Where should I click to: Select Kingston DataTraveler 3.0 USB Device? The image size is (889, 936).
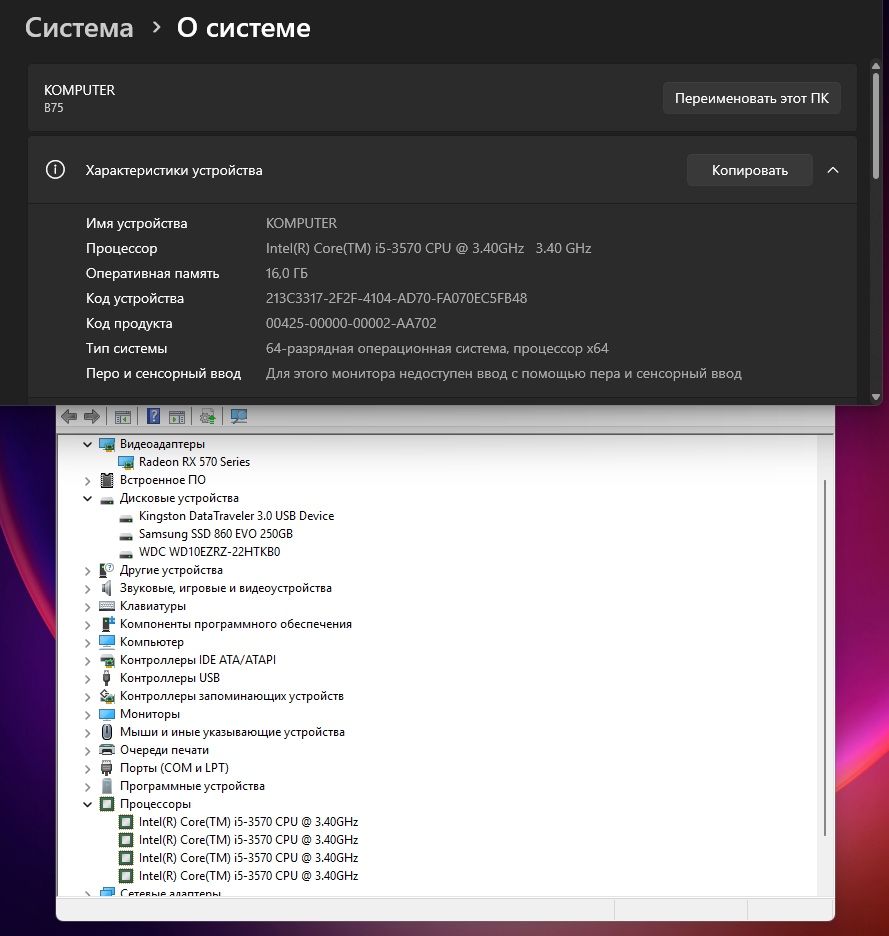(x=236, y=516)
